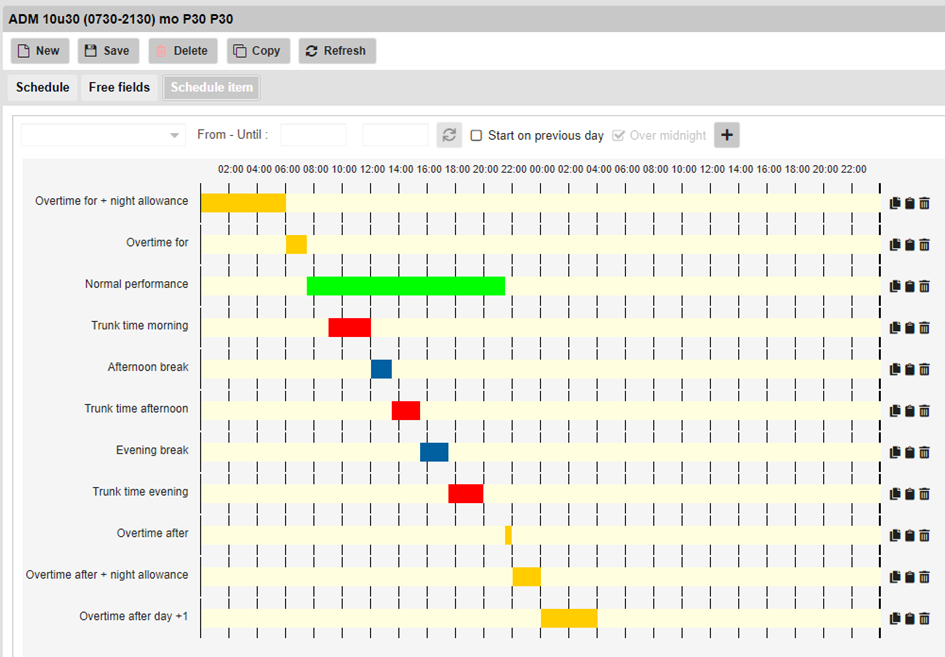Click the Normal performance row label
This screenshot has height=657, width=945.
tap(136, 284)
